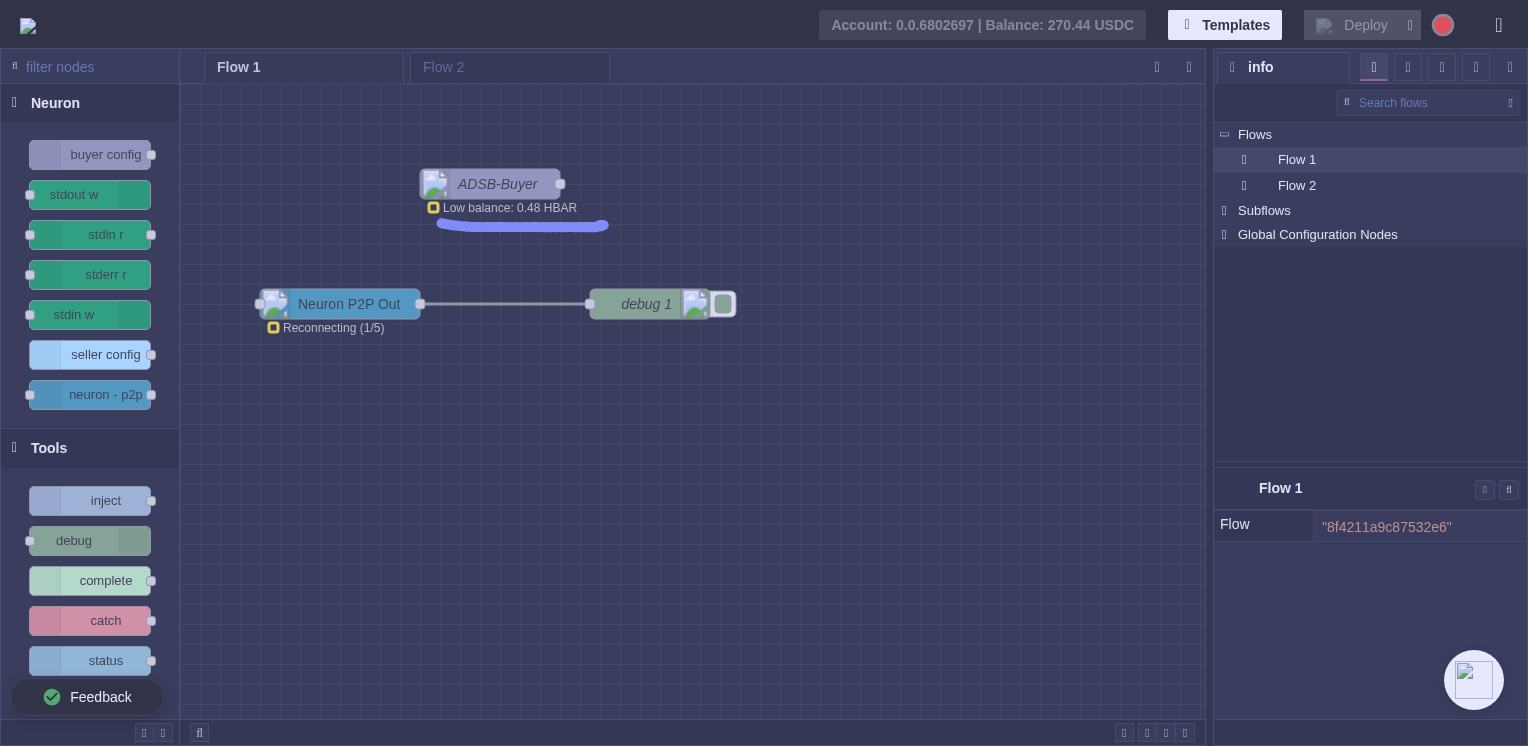This screenshot has height=746, width=1528.
Task: Collapse all palette categories using footer icon
Action: click(144, 733)
